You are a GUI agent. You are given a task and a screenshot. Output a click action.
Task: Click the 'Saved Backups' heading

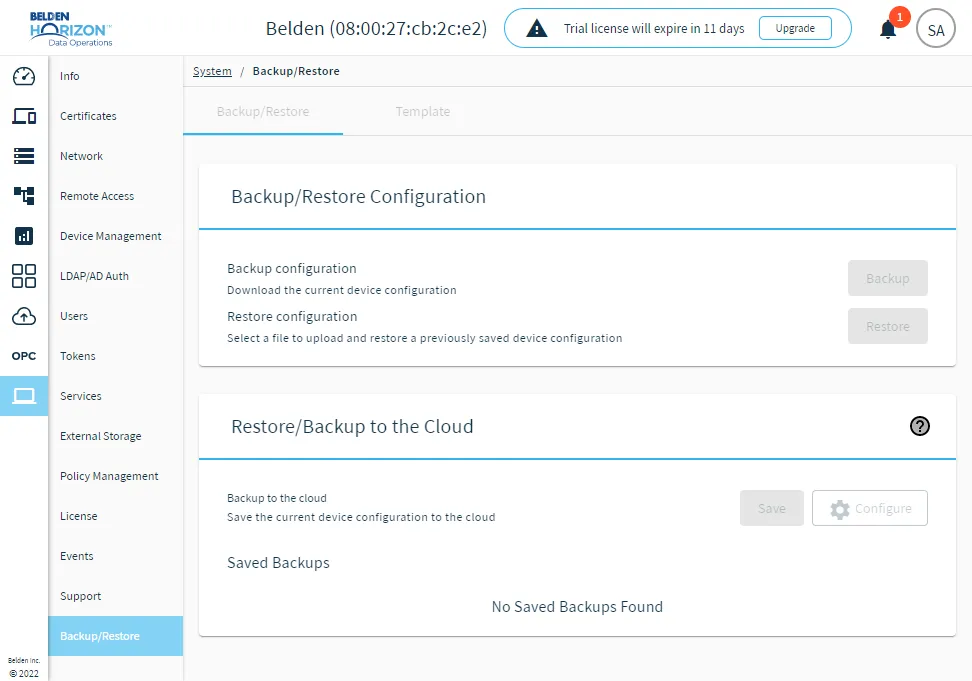[278, 563]
